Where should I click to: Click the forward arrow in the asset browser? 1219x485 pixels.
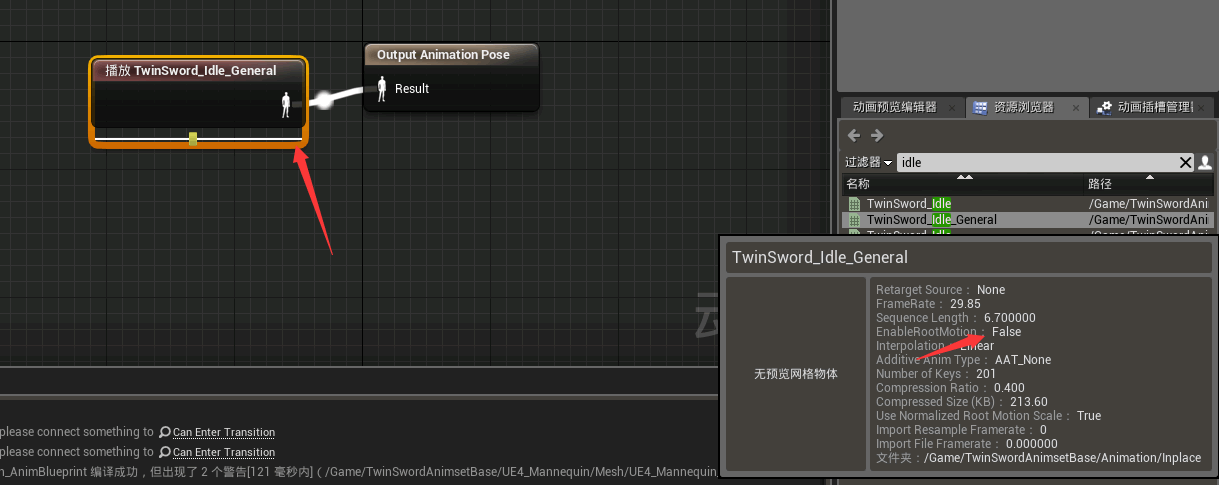tap(876, 136)
